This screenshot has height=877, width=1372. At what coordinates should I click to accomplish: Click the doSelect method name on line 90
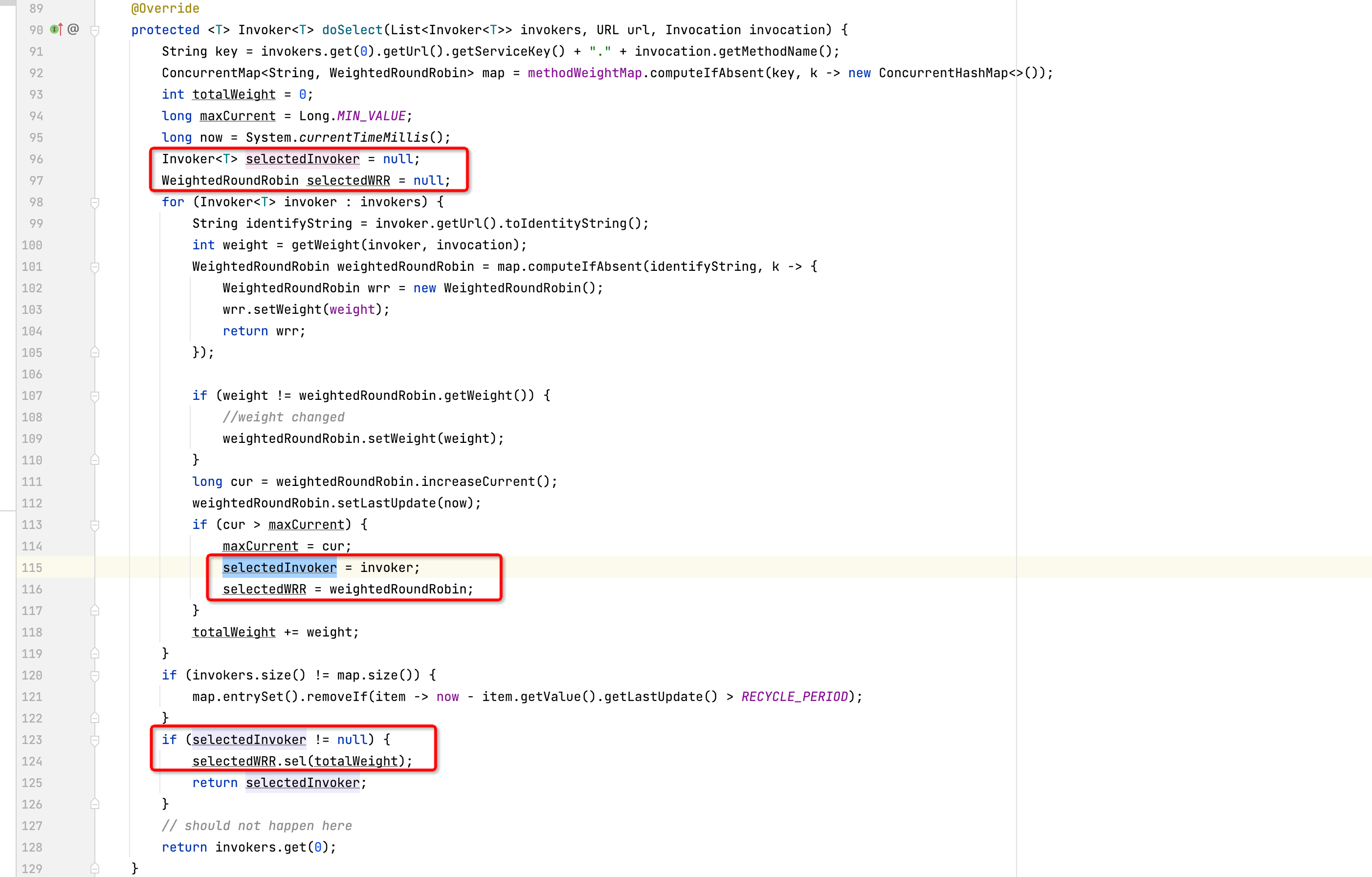pyautogui.click(x=352, y=30)
